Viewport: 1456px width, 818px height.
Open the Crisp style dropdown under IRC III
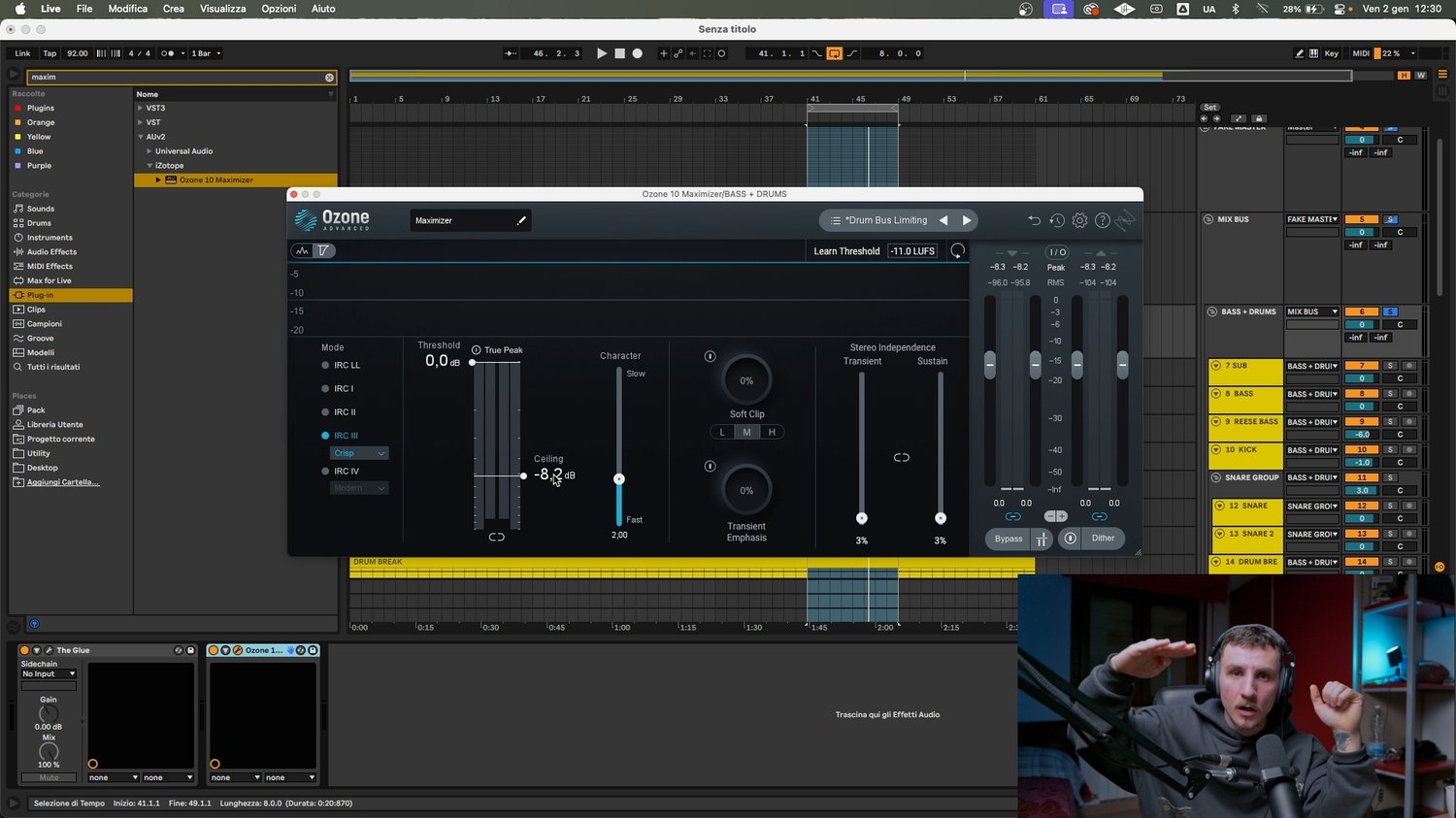[359, 453]
